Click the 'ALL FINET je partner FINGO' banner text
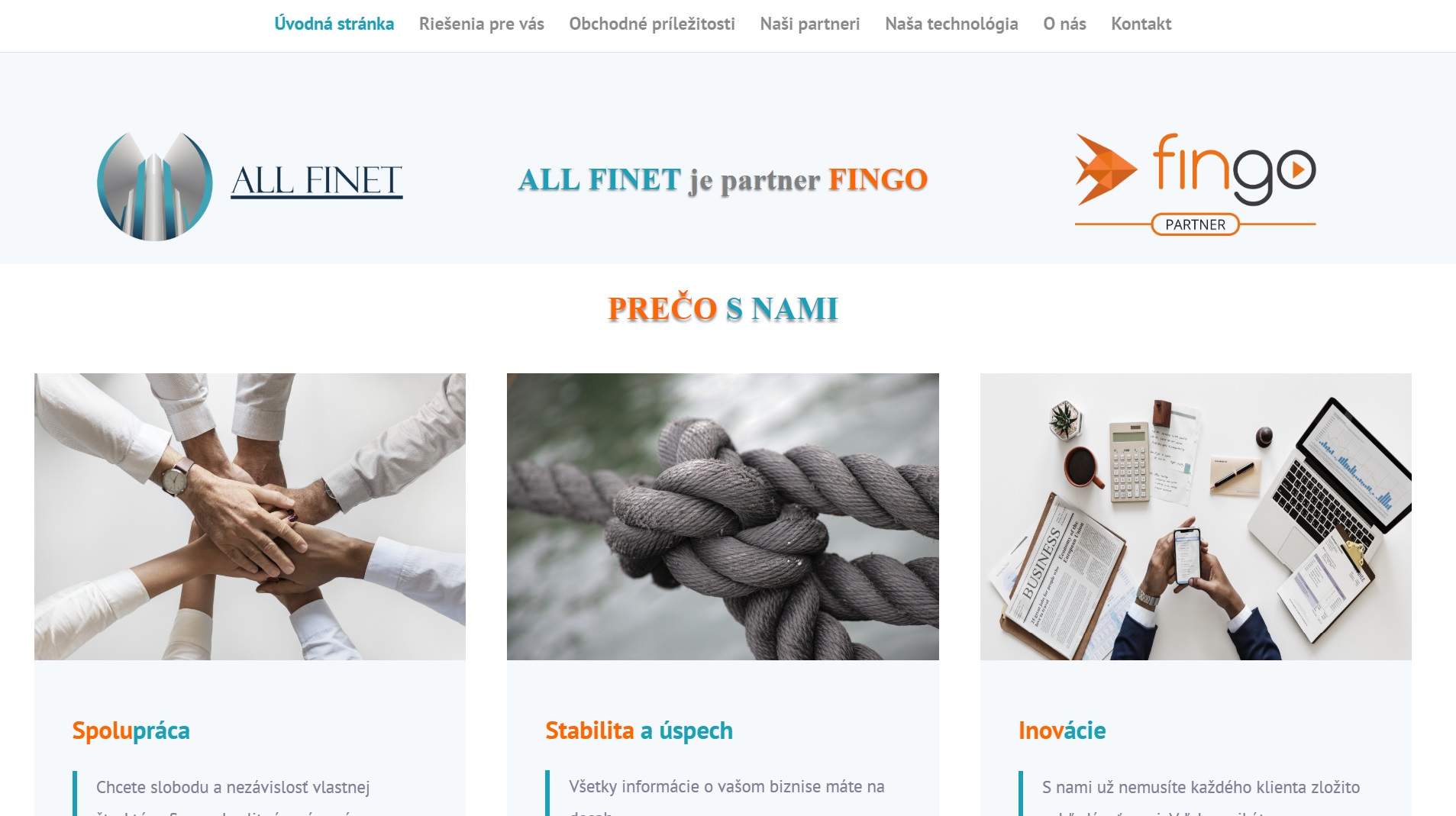Screen dimensions: 1456x816 723,180
